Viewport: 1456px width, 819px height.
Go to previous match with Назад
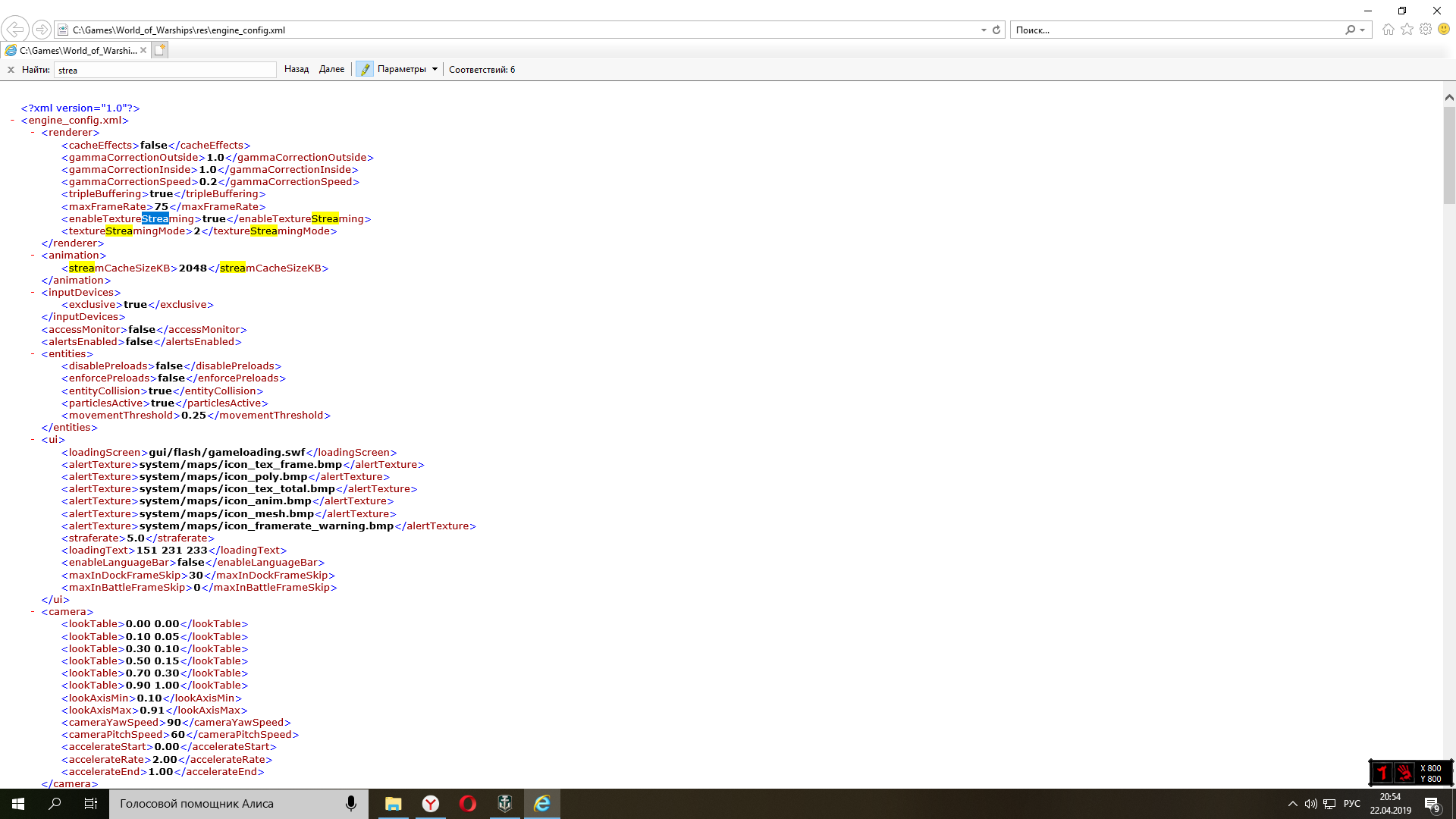click(297, 69)
